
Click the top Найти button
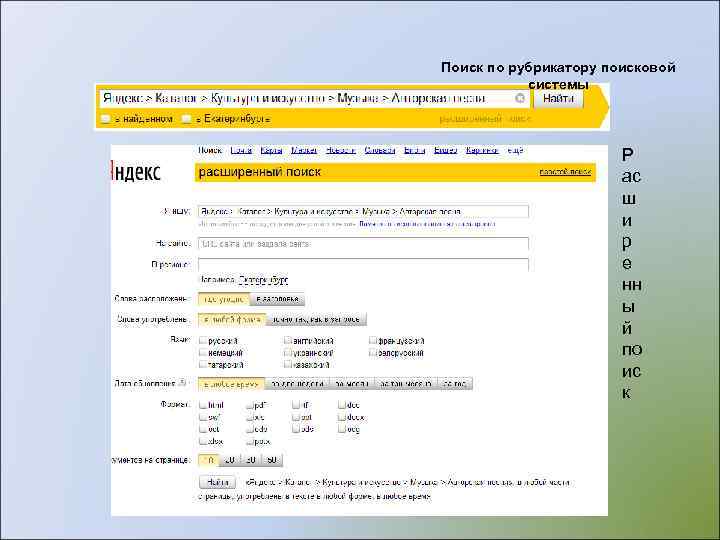558,98
